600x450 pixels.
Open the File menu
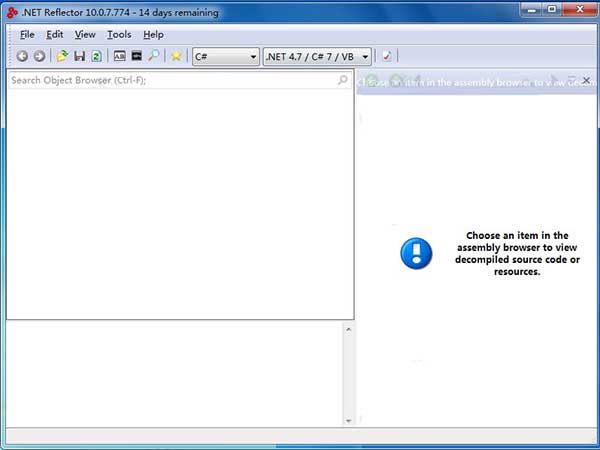point(27,35)
